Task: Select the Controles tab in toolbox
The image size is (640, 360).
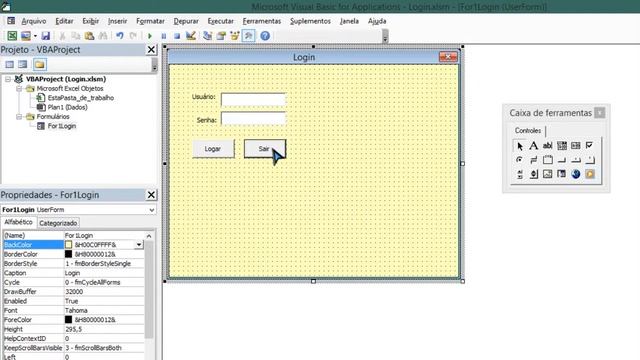Action: pyautogui.click(x=527, y=131)
